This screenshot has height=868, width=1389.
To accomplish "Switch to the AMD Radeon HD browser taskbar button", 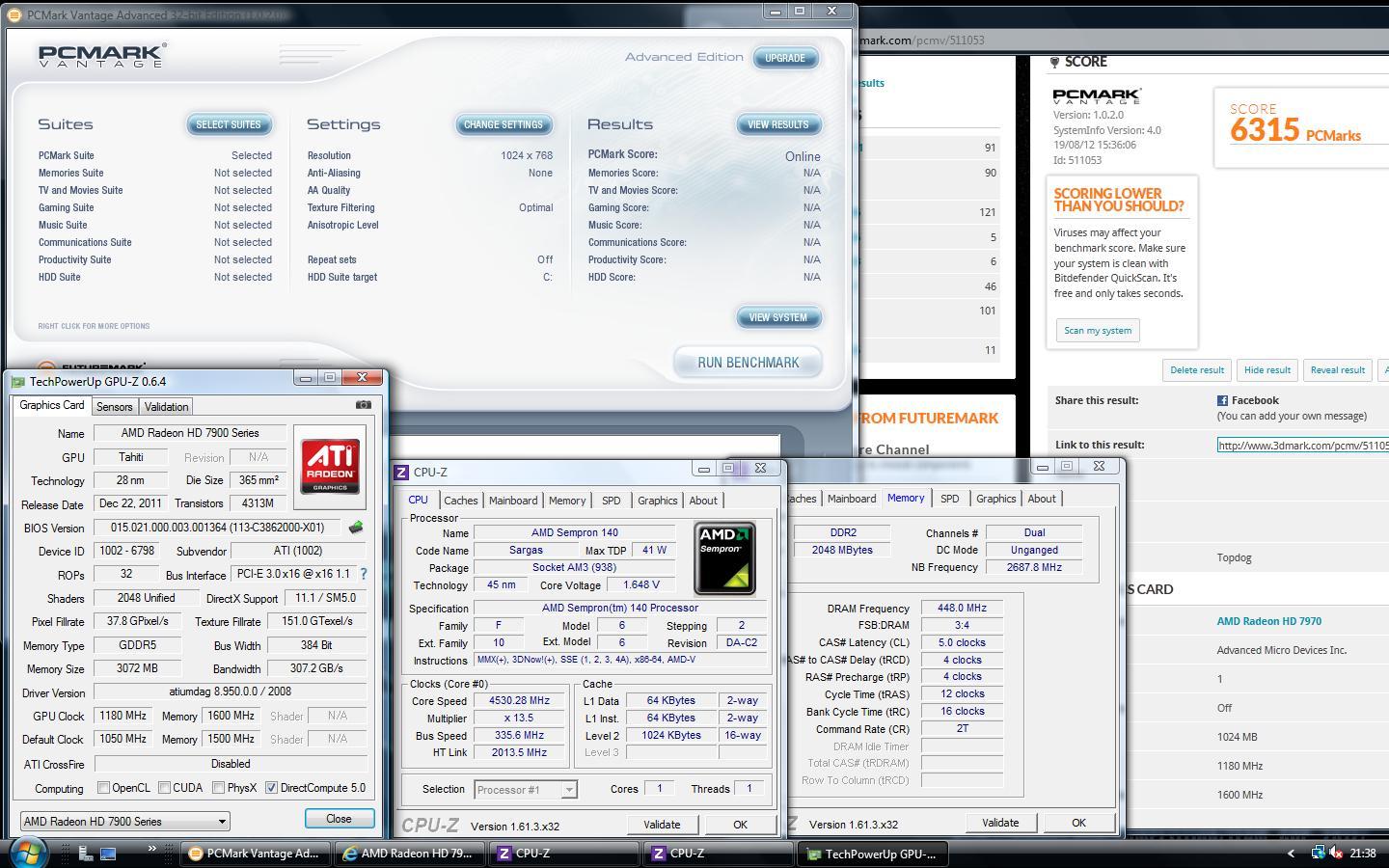I will coord(409,854).
